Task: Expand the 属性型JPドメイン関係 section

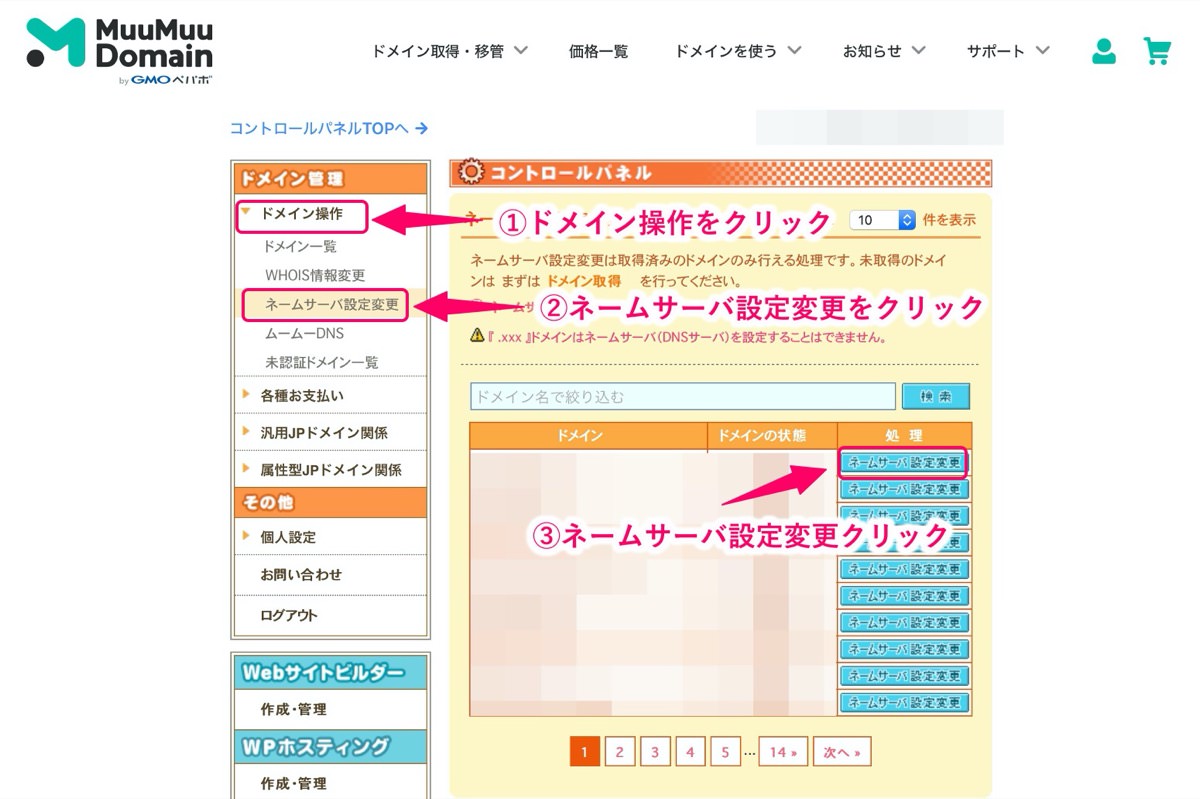Action: tap(330, 470)
